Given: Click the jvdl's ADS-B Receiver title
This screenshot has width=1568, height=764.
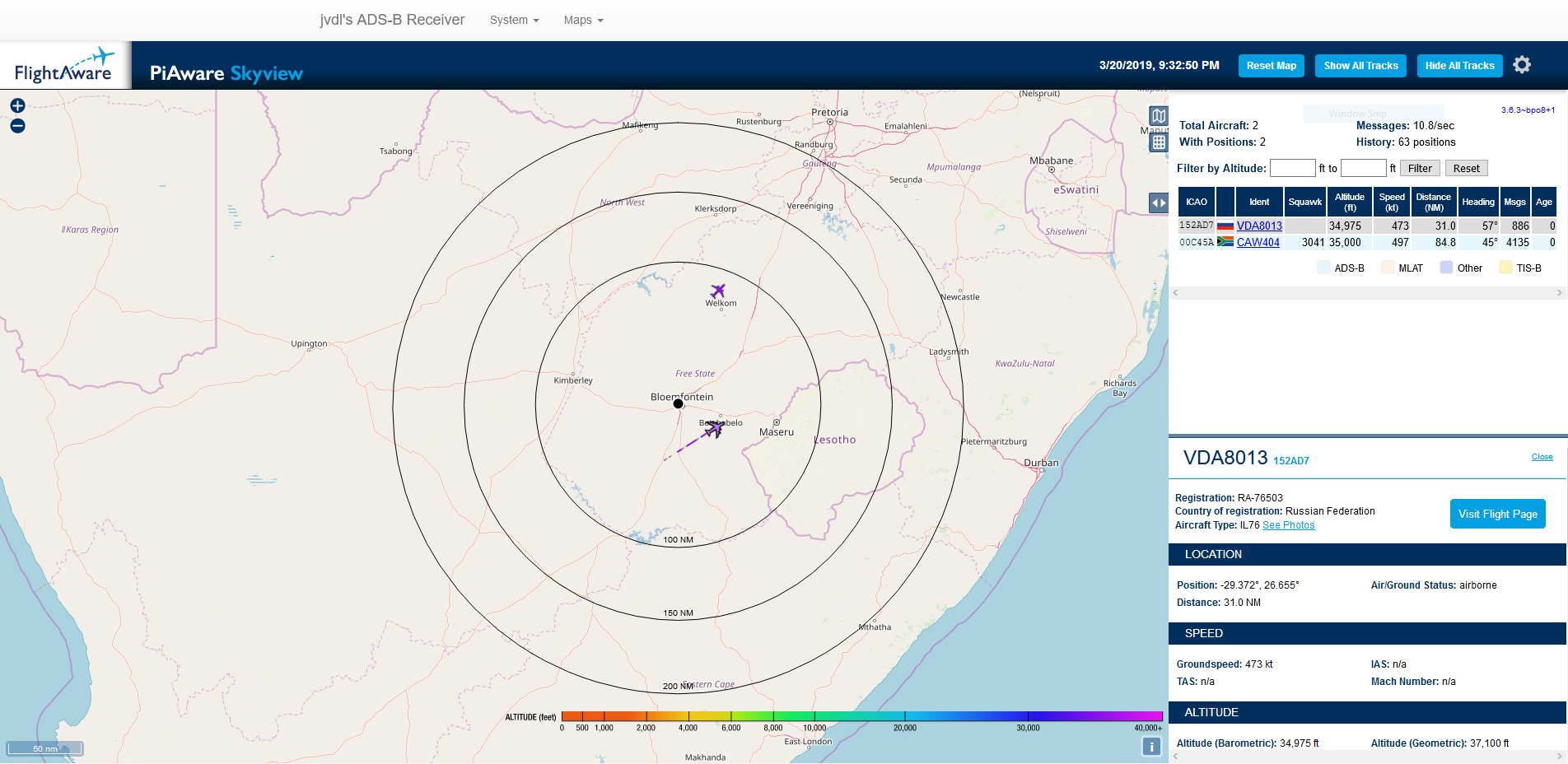Looking at the screenshot, I should click(392, 20).
